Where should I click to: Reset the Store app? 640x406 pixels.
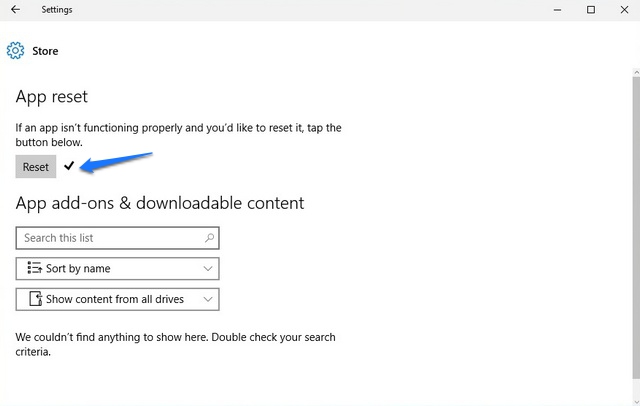tap(36, 166)
